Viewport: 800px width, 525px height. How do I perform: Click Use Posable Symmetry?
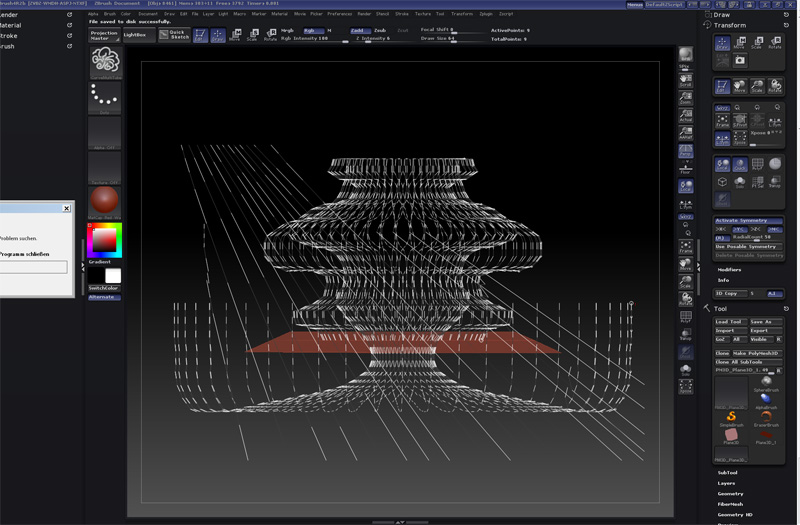pos(748,246)
